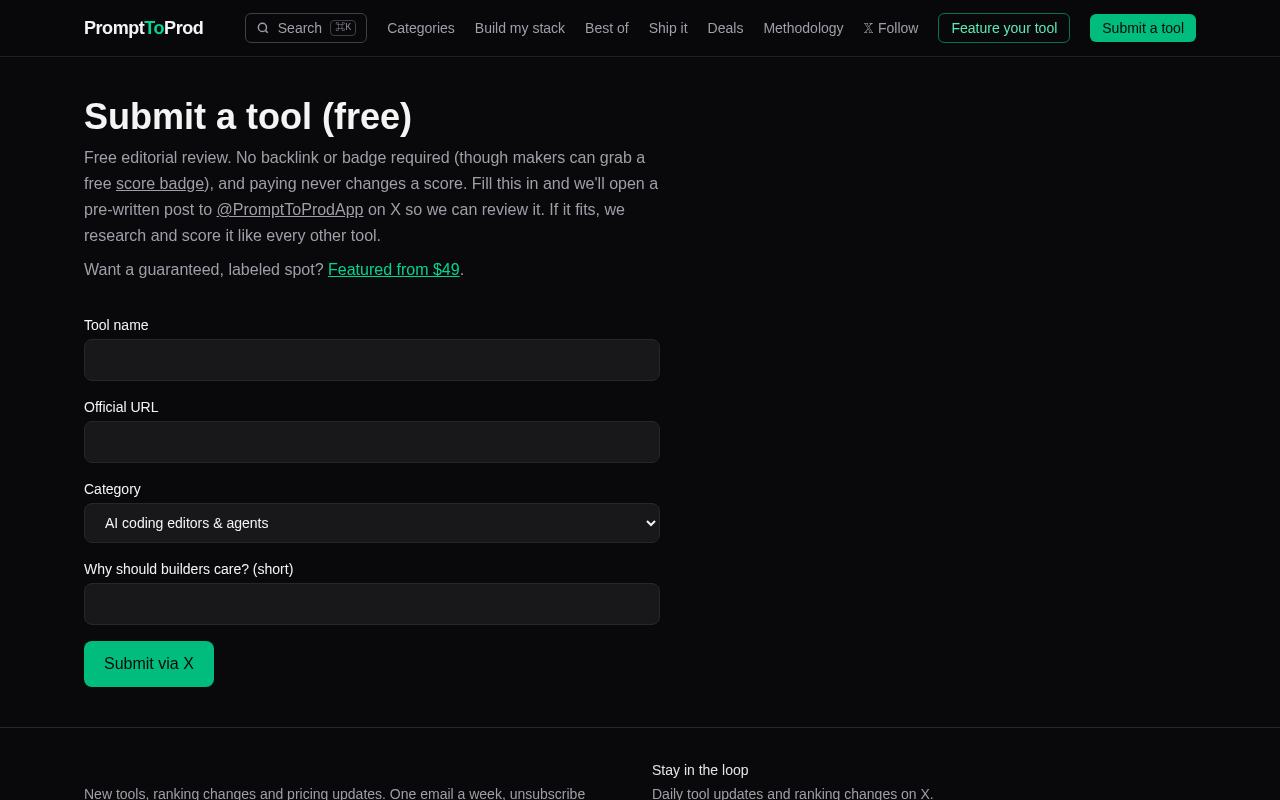
Task: Click Submit a tool in header
Action: tap(1143, 28)
